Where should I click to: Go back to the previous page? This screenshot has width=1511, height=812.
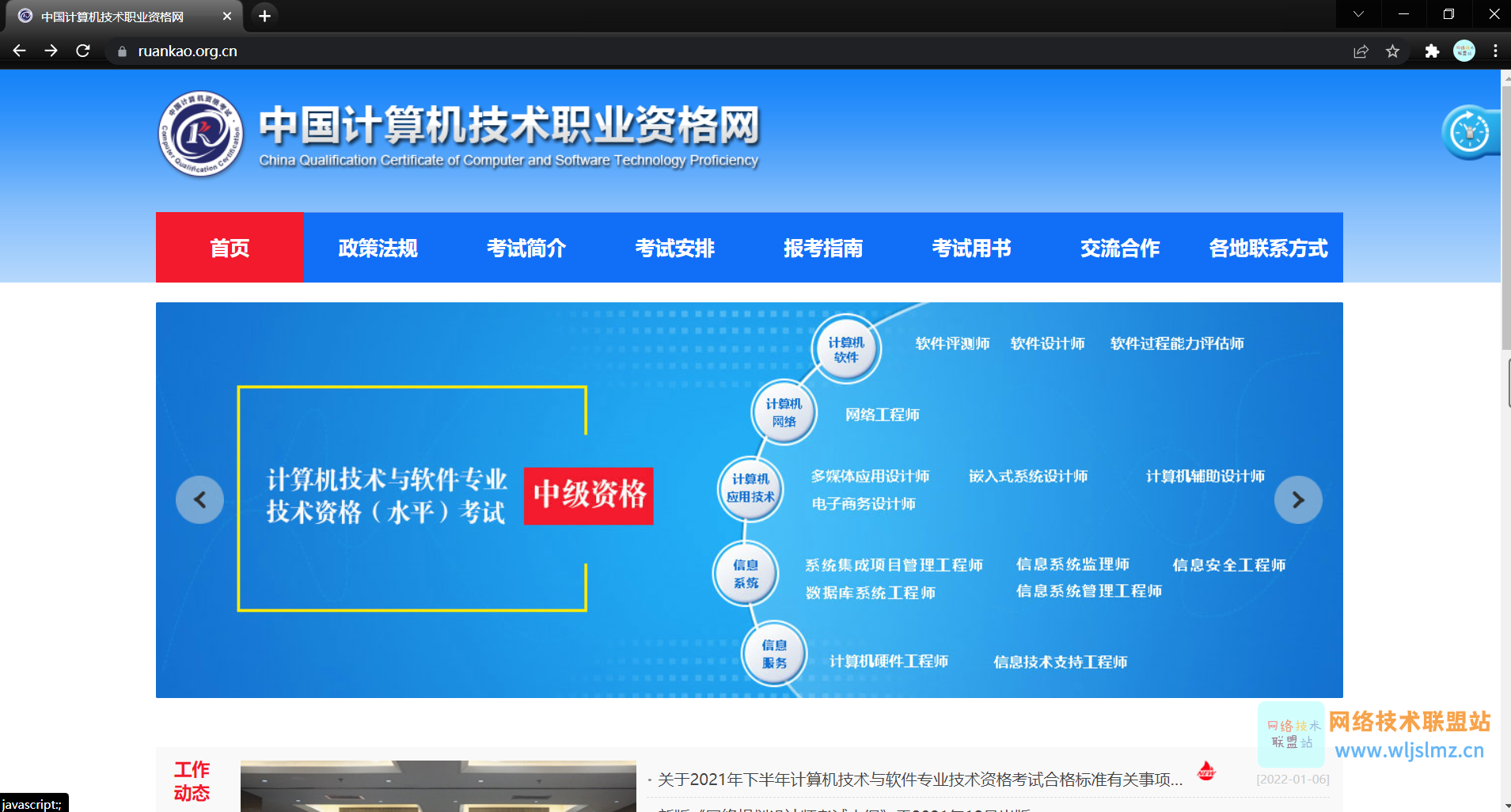(x=20, y=51)
